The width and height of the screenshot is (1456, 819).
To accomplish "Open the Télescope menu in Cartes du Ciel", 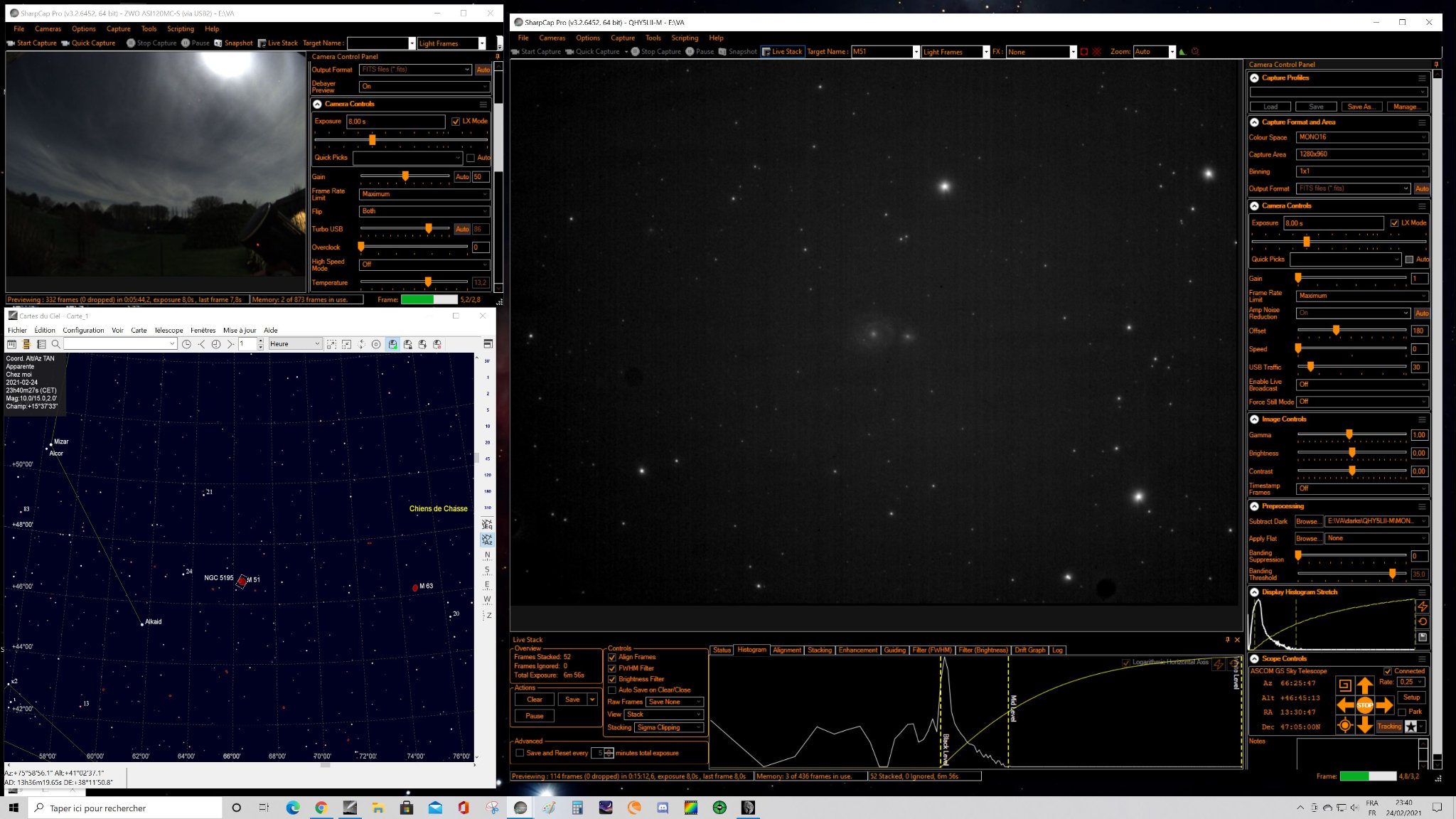I will pyautogui.click(x=168, y=331).
